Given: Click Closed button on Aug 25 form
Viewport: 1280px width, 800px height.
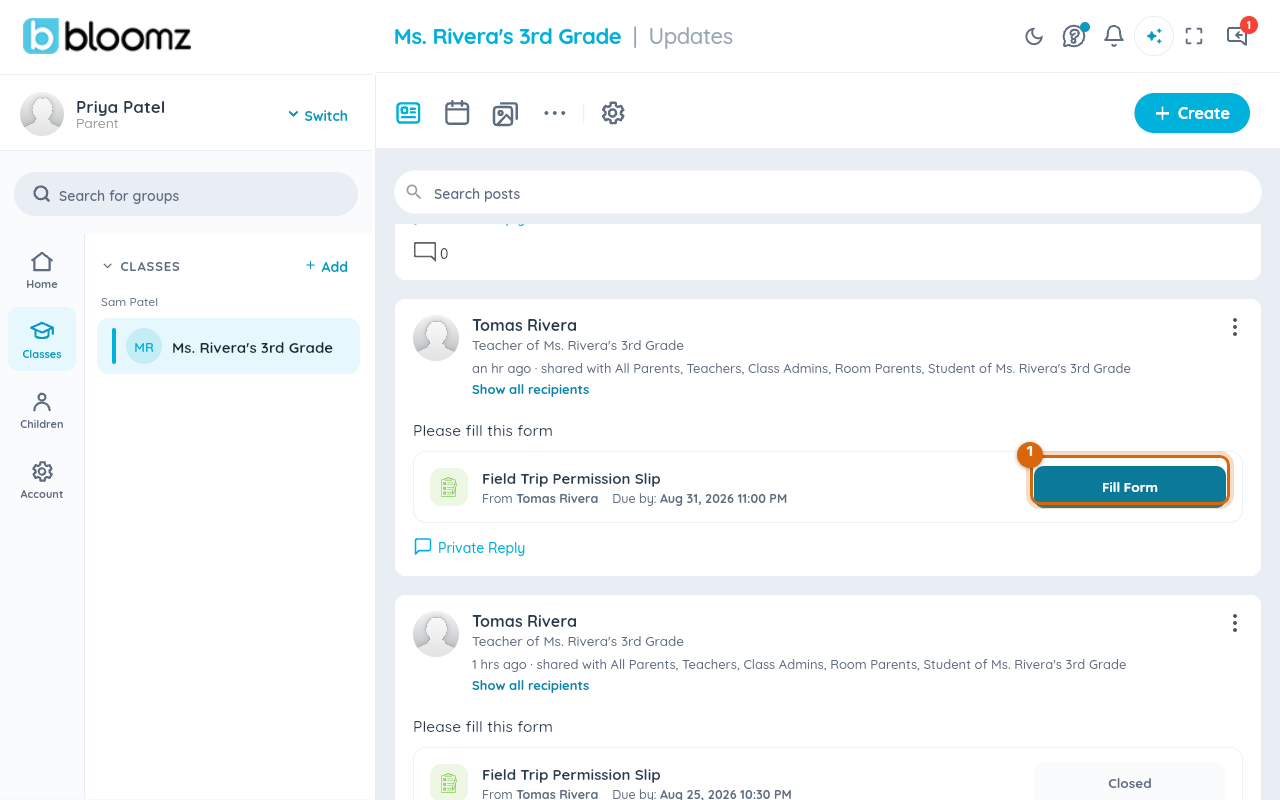Looking at the screenshot, I should 1130,782.
